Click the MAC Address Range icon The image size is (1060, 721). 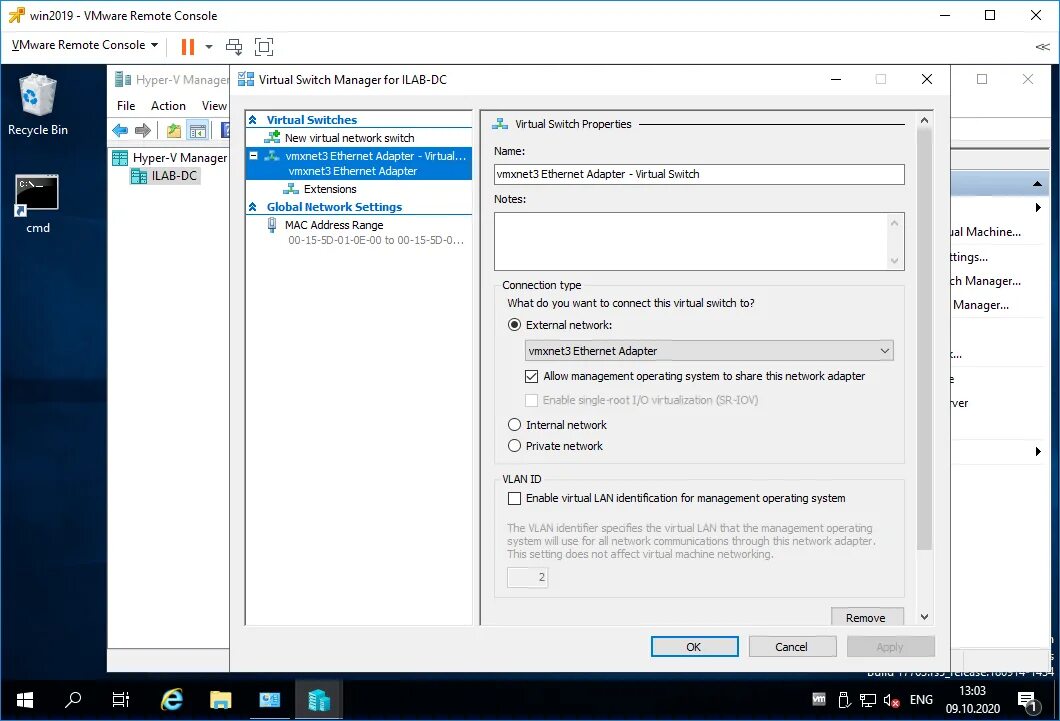pyautogui.click(x=272, y=225)
